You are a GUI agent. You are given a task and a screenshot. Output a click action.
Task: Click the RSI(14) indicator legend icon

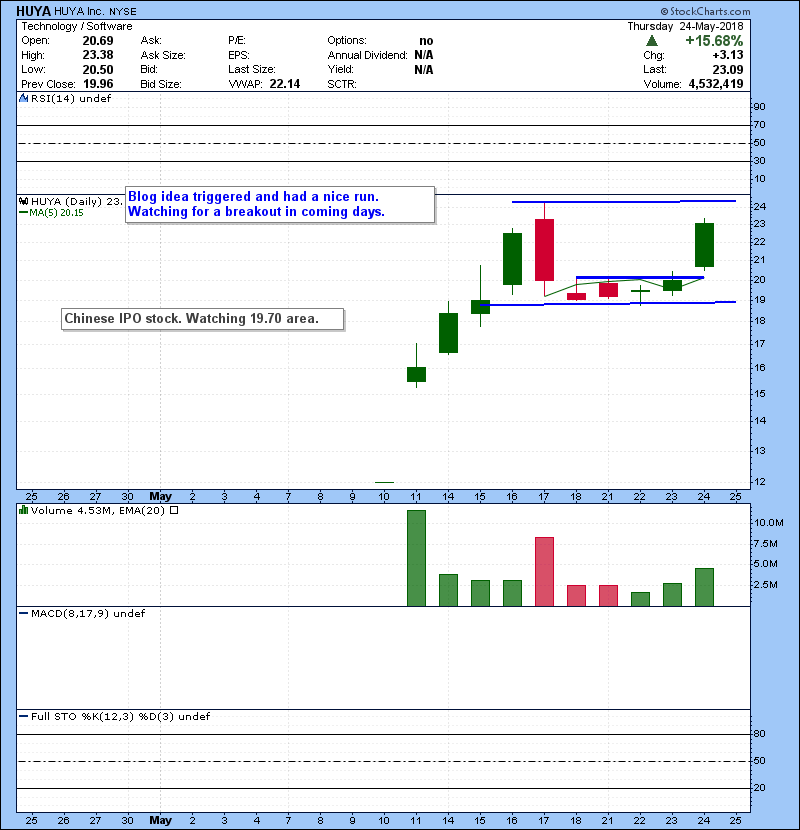22,99
